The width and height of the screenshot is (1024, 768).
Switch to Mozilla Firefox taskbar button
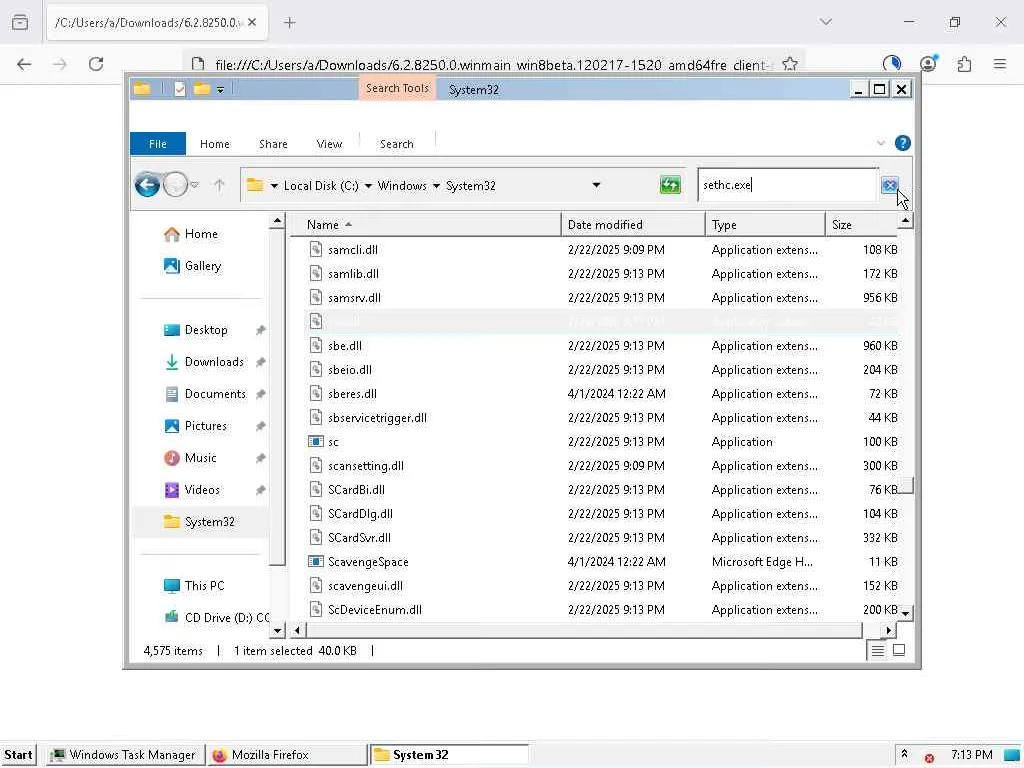(287, 755)
